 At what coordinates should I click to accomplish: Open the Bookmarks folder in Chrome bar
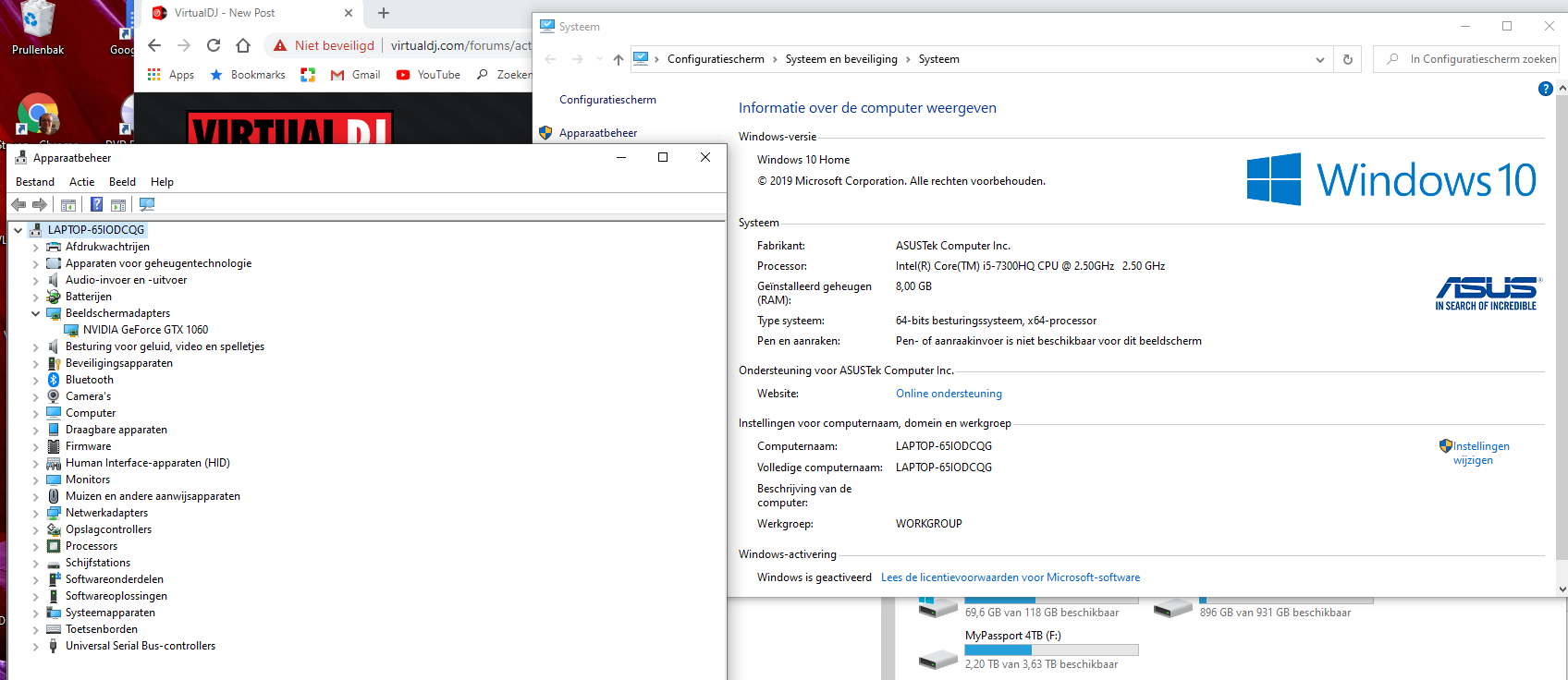(x=248, y=75)
